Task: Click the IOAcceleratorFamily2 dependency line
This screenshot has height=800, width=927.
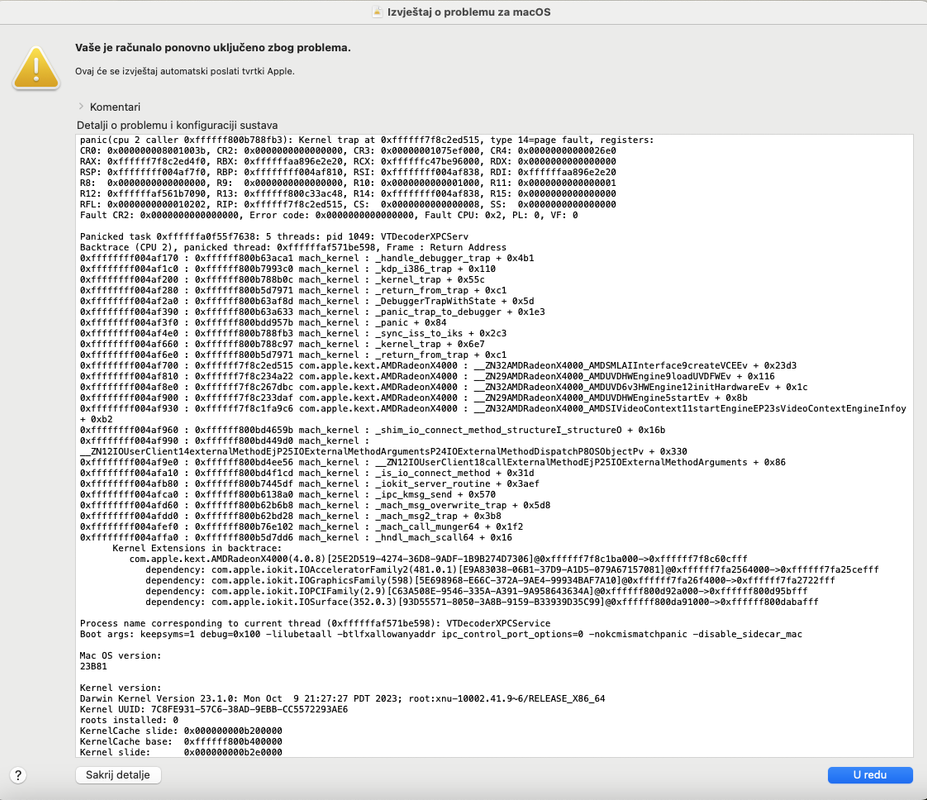Action: click(x=512, y=570)
